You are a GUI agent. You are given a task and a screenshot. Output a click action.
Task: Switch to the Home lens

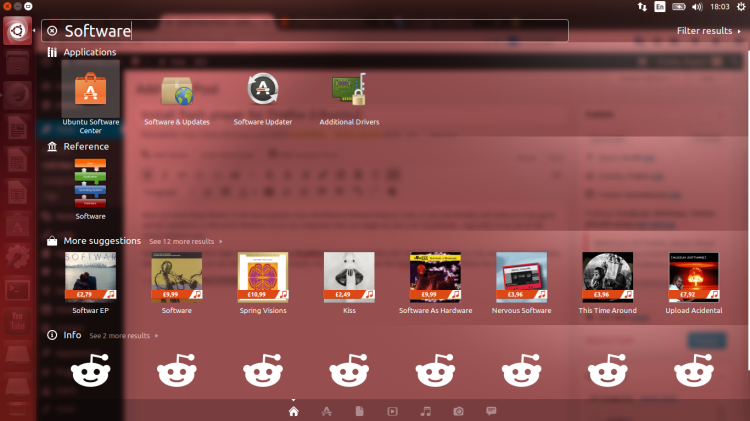(x=294, y=411)
